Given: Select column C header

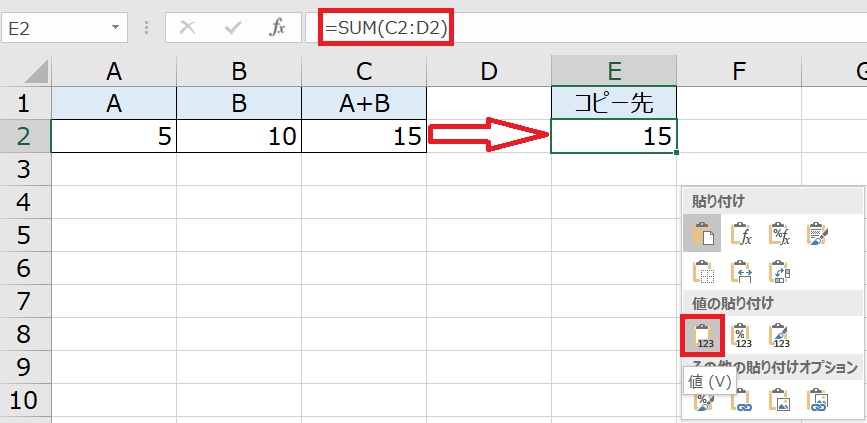Looking at the screenshot, I should [364, 70].
